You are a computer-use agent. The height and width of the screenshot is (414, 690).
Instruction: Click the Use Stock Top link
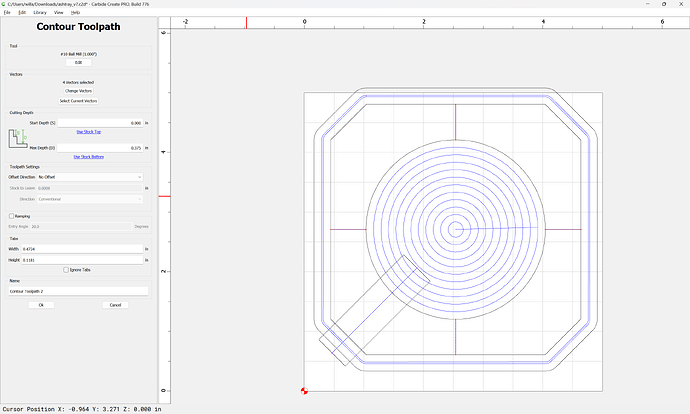tap(88, 132)
